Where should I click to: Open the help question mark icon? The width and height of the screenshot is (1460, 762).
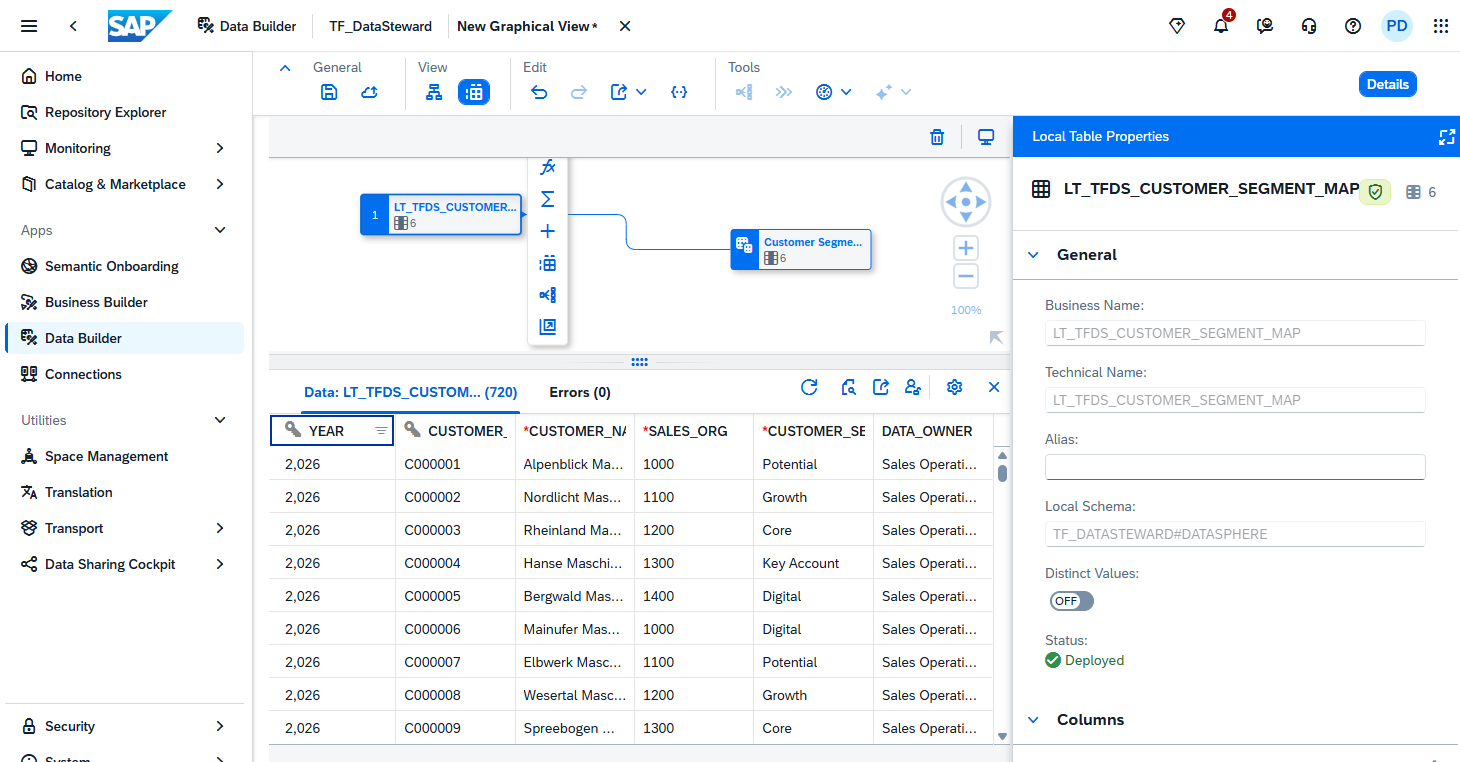(x=1353, y=26)
